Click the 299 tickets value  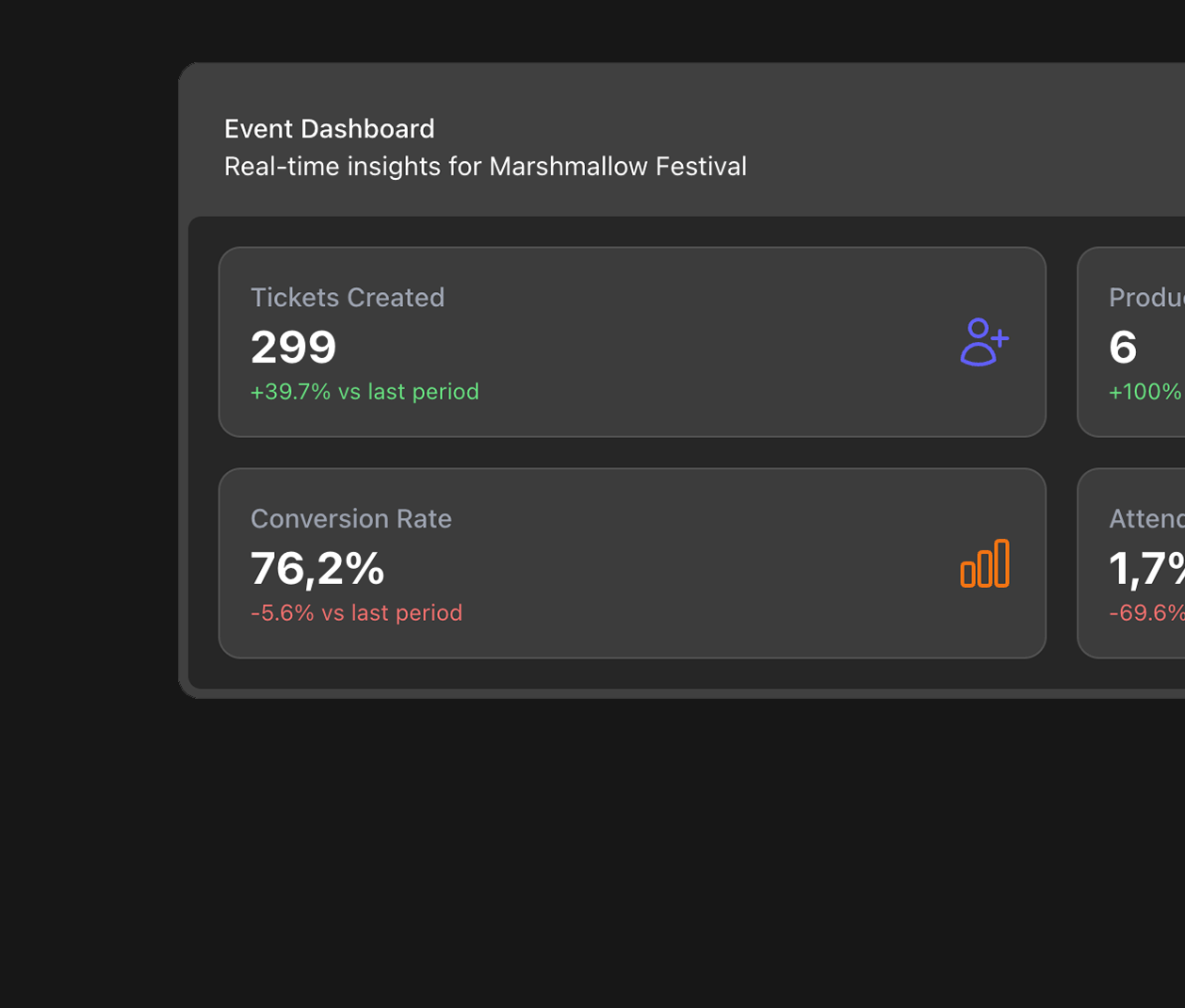293,347
